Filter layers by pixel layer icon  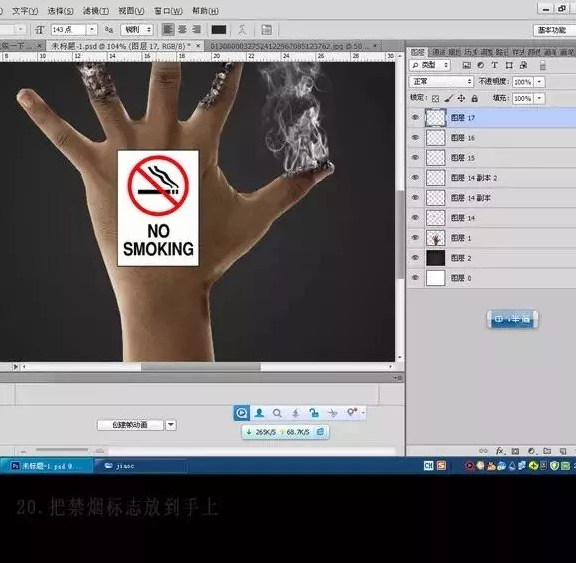467,65
